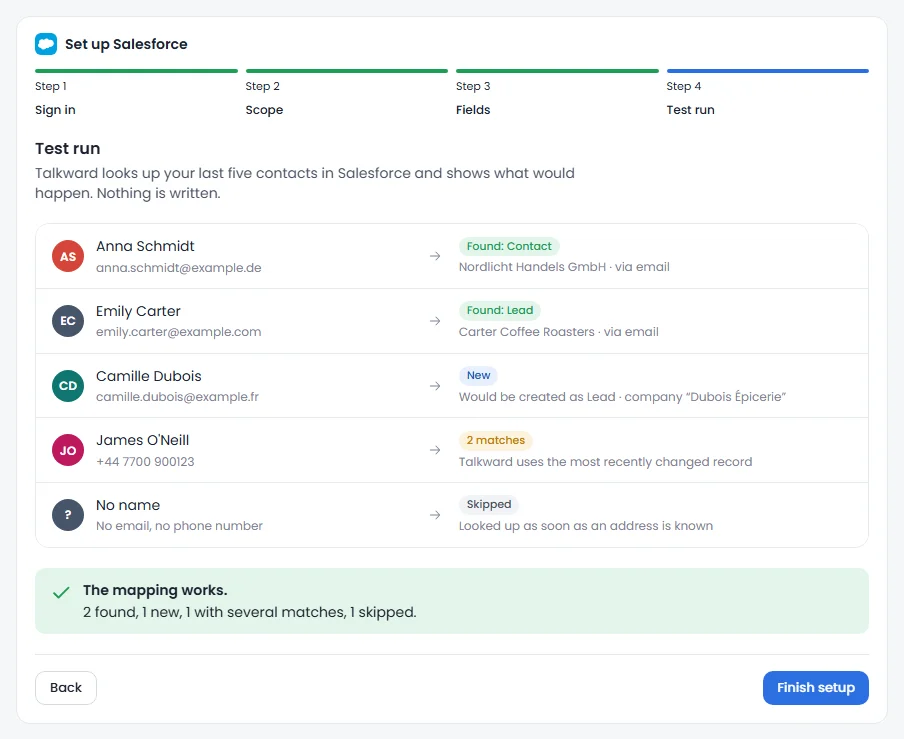Click the 'Skipped' badge
Image resolution: width=904 pixels, height=739 pixels.
point(489,504)
